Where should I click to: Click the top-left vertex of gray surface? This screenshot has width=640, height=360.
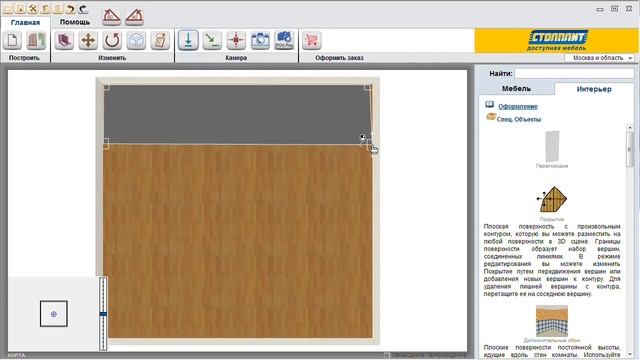tap(106, 87)
